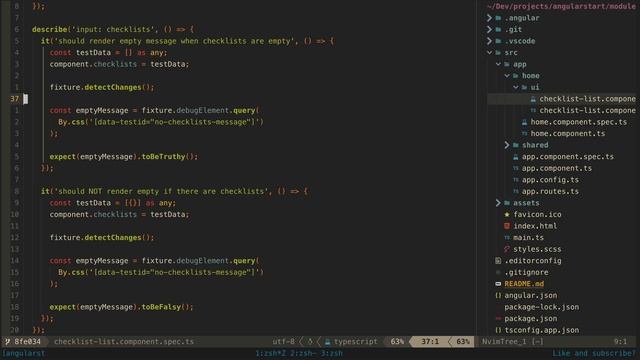The image size is (640, 360).
Task: Open styles.scss in the tree
Action: click(x=537, y=249)
